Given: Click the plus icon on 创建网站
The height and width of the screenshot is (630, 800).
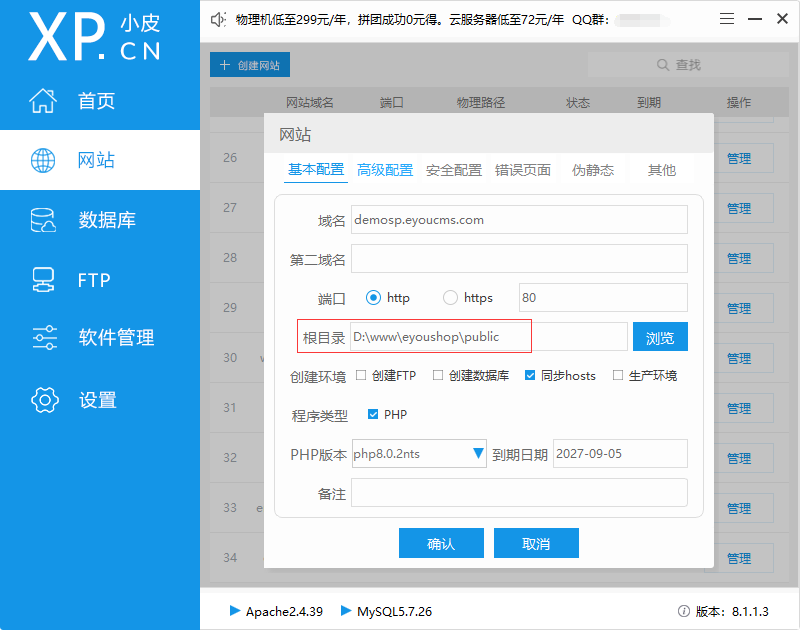Looking at the screenshot, I should 224,65.
